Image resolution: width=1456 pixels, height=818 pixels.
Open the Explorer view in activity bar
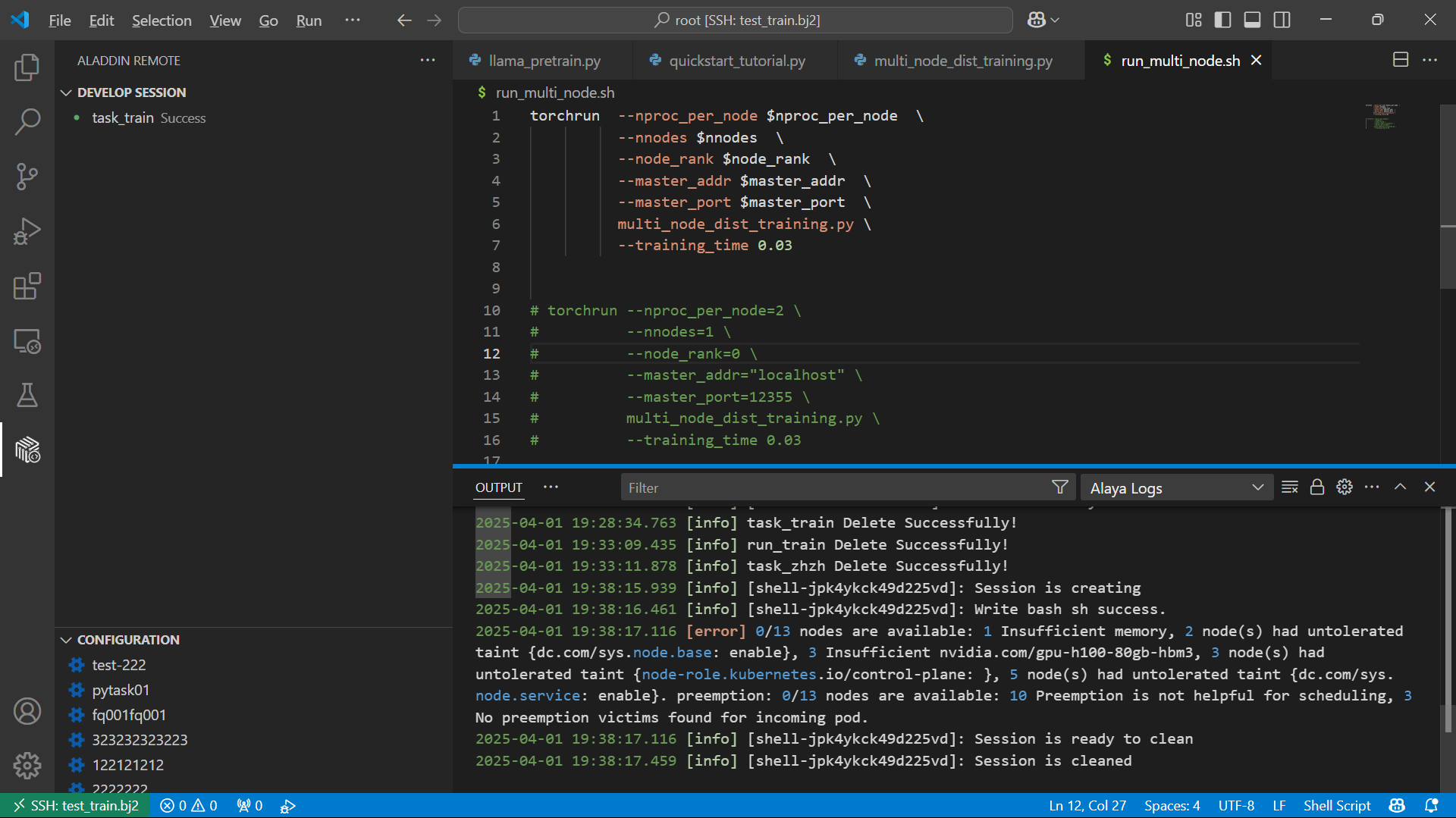coord(27,67)
